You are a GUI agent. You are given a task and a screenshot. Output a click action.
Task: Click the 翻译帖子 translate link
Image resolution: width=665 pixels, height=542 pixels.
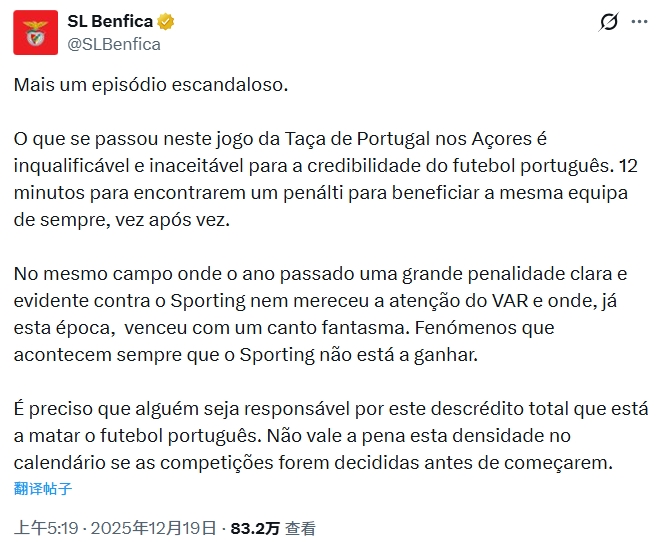coord(43,489)
